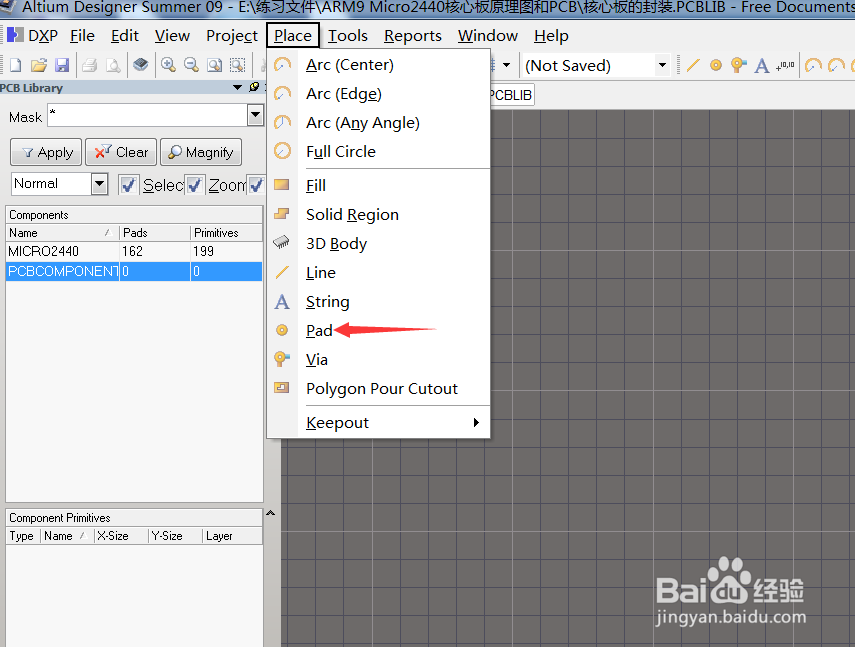This screenshot has width=855, height=647.
Task: Open the 3D layer stack icon
Action: tap(141, 65)
